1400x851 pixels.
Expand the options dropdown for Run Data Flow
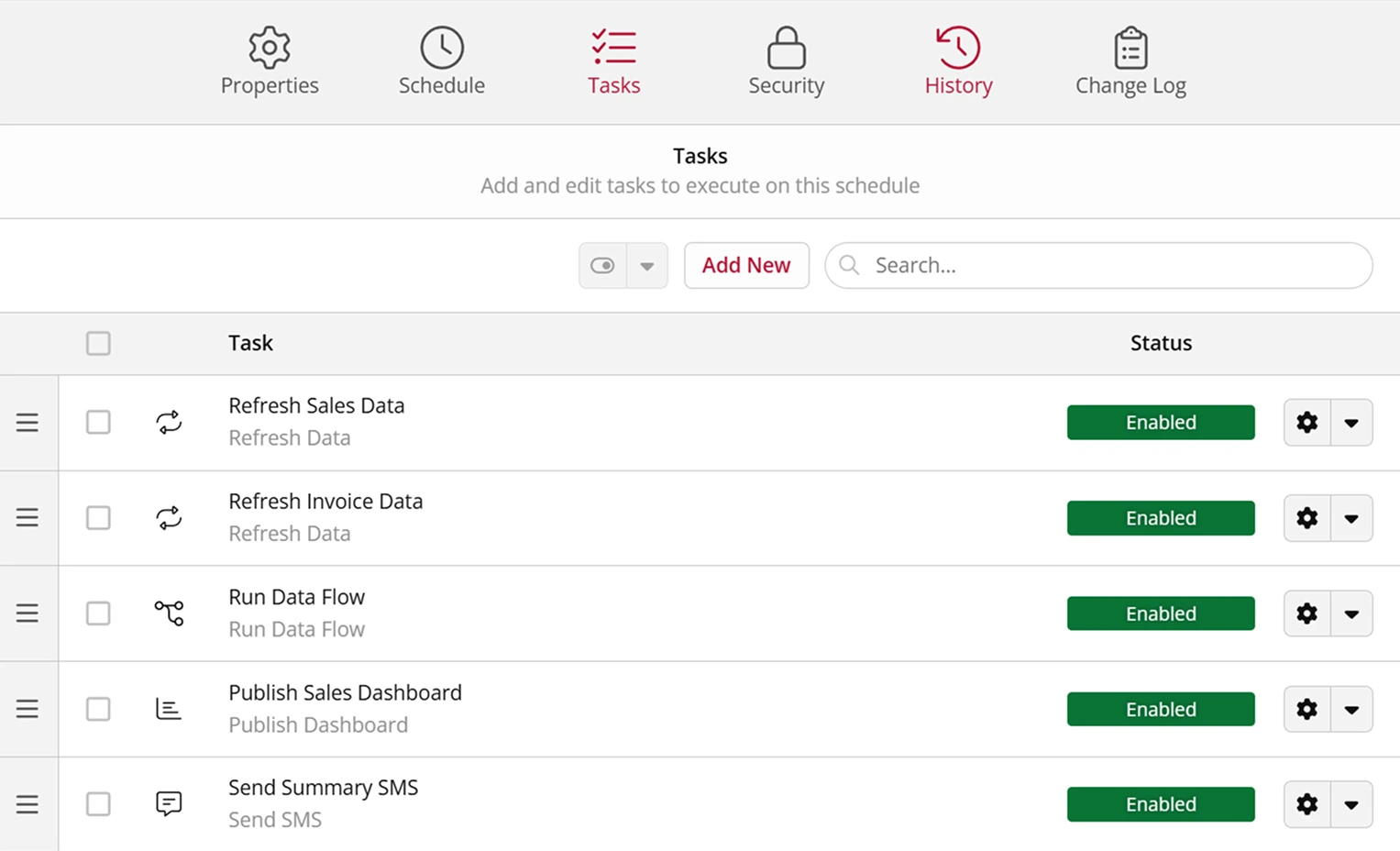1351,613
